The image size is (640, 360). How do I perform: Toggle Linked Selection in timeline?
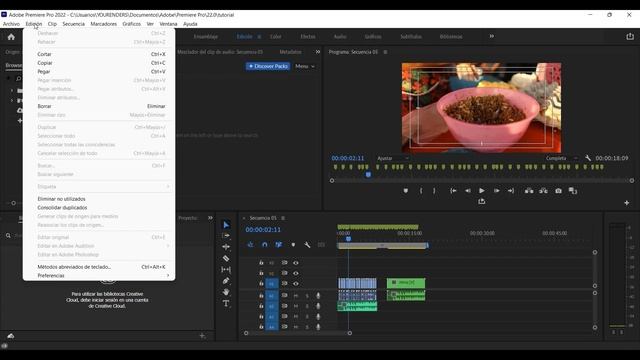click(x=279, y=244)
